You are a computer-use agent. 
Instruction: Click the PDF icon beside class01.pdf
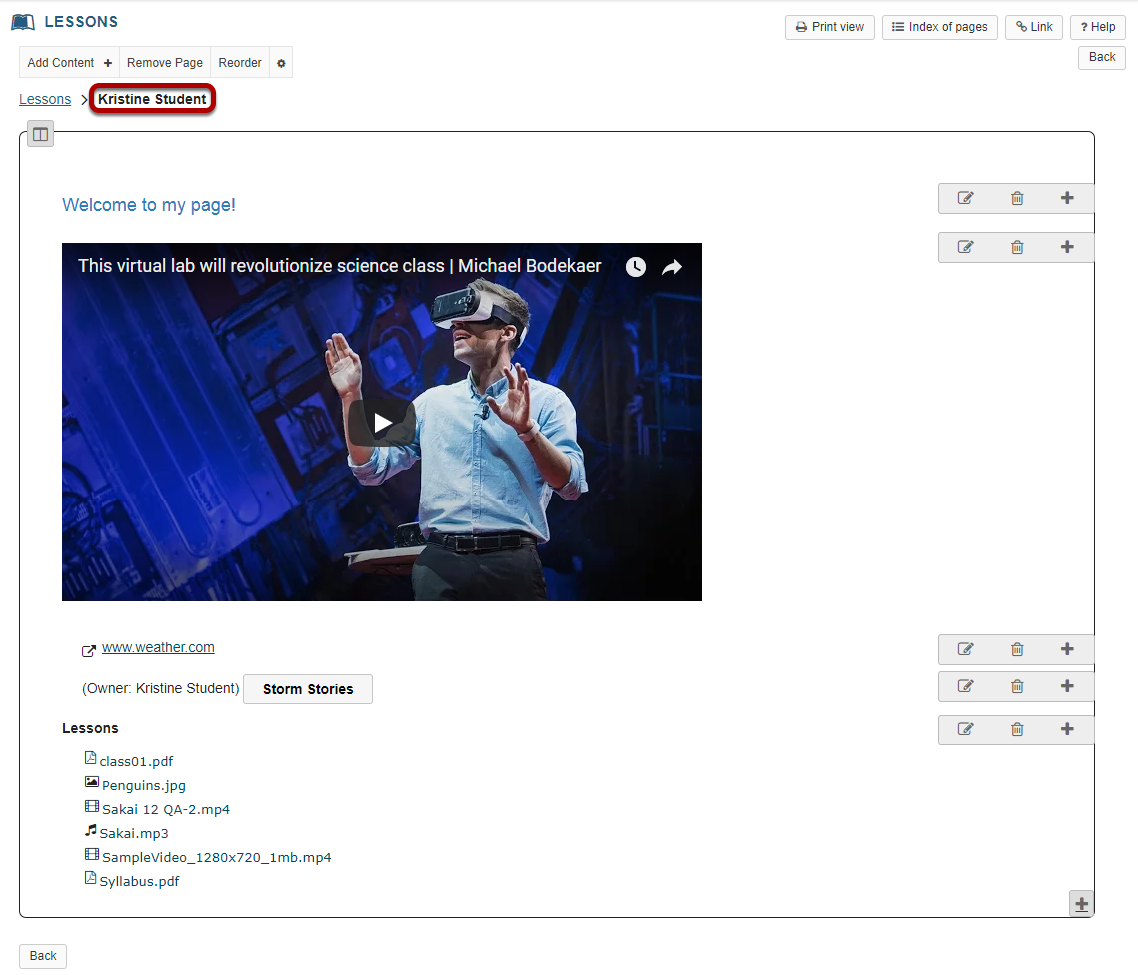91,758
